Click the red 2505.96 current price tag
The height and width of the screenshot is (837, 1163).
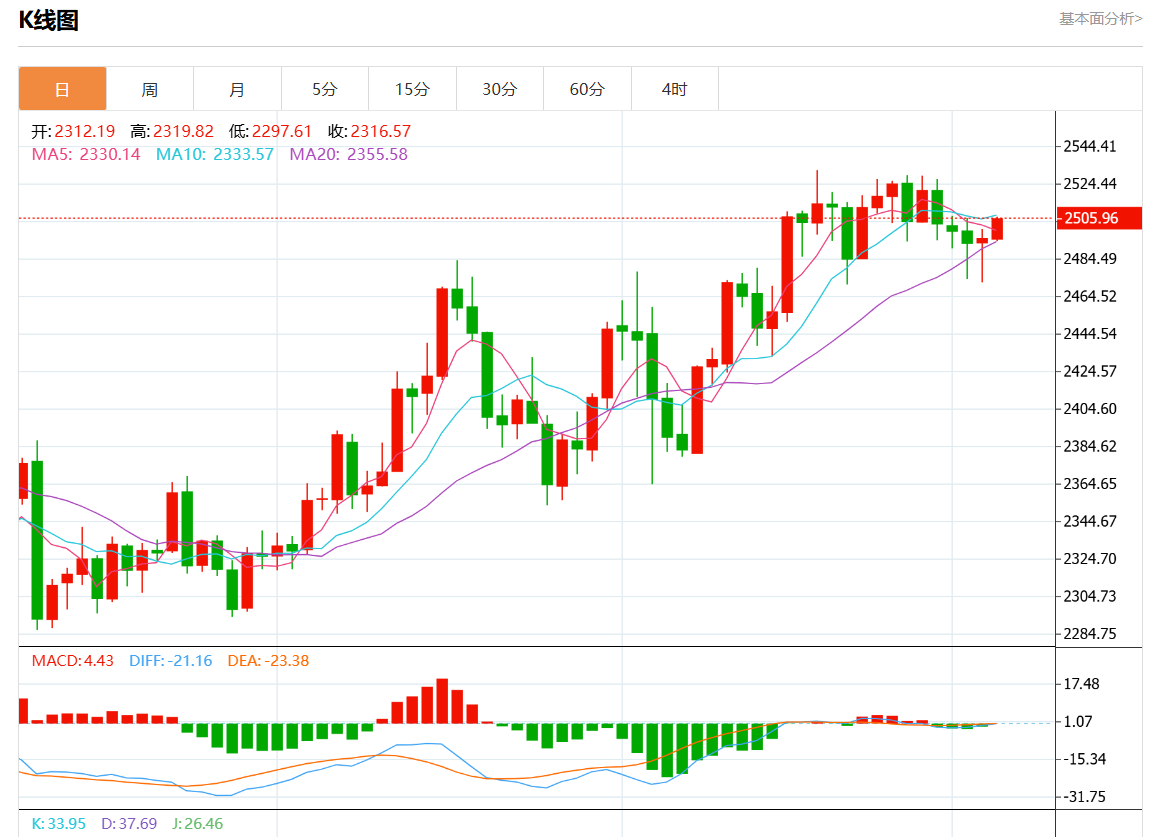[1092, 218]
